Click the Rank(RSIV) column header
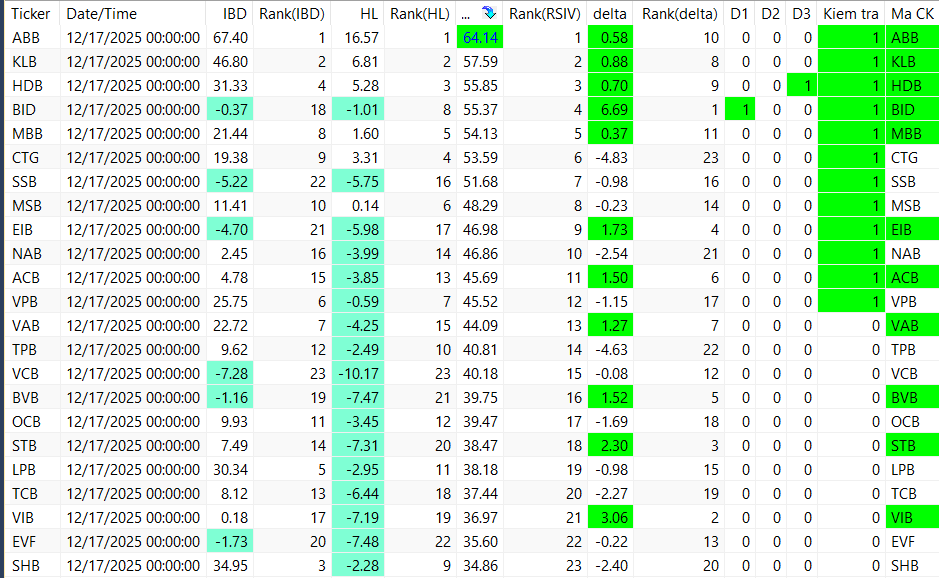 click(544, 13)
